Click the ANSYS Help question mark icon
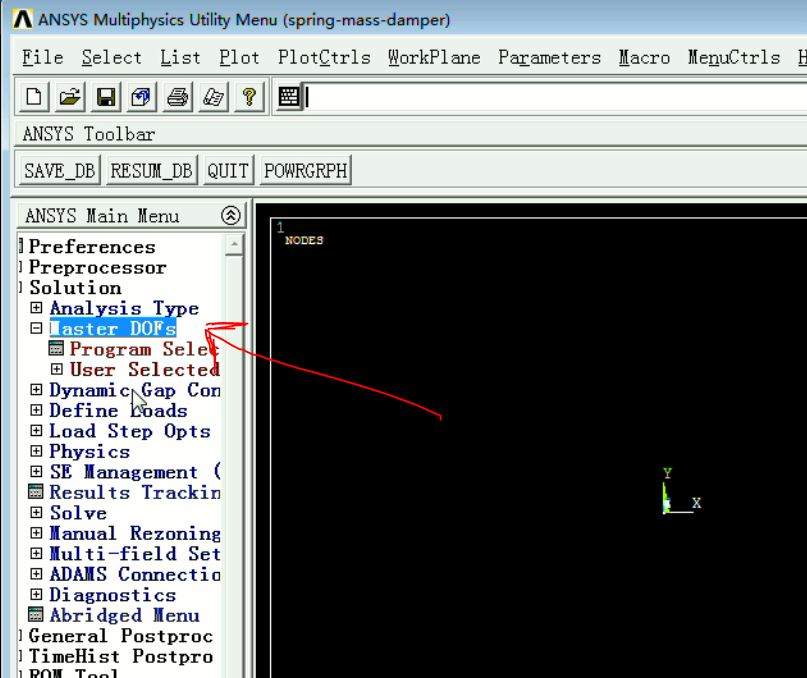The image size is (807, 678). point(249,97)
